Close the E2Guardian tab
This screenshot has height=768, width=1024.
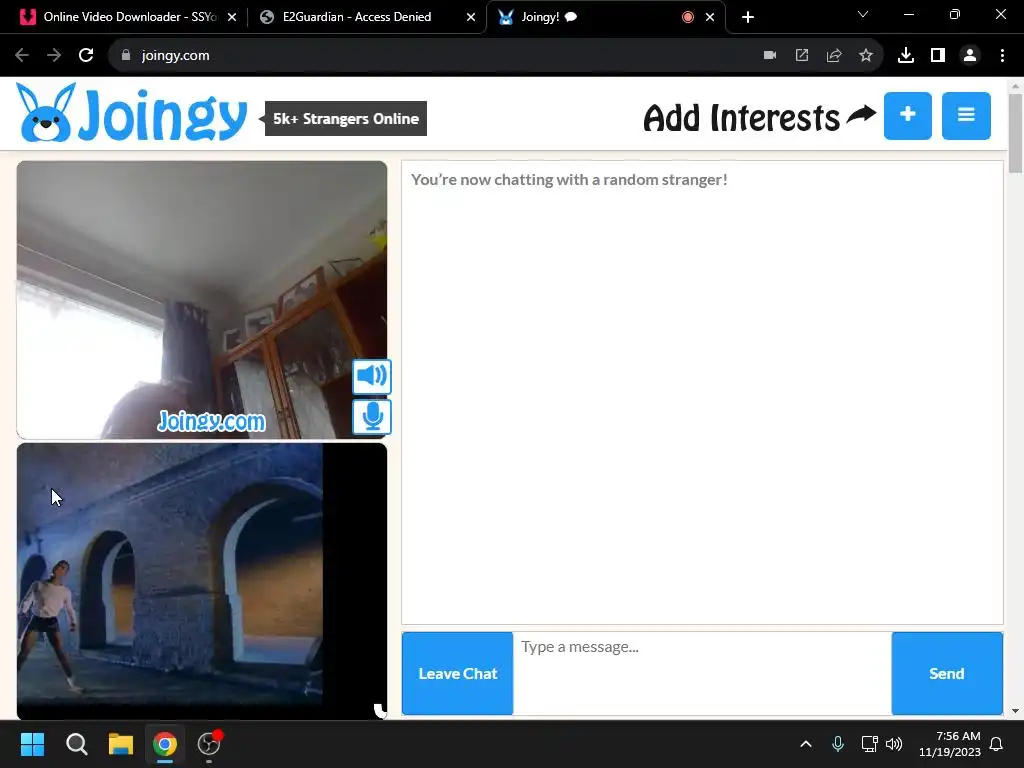click(x=471, y=17)
